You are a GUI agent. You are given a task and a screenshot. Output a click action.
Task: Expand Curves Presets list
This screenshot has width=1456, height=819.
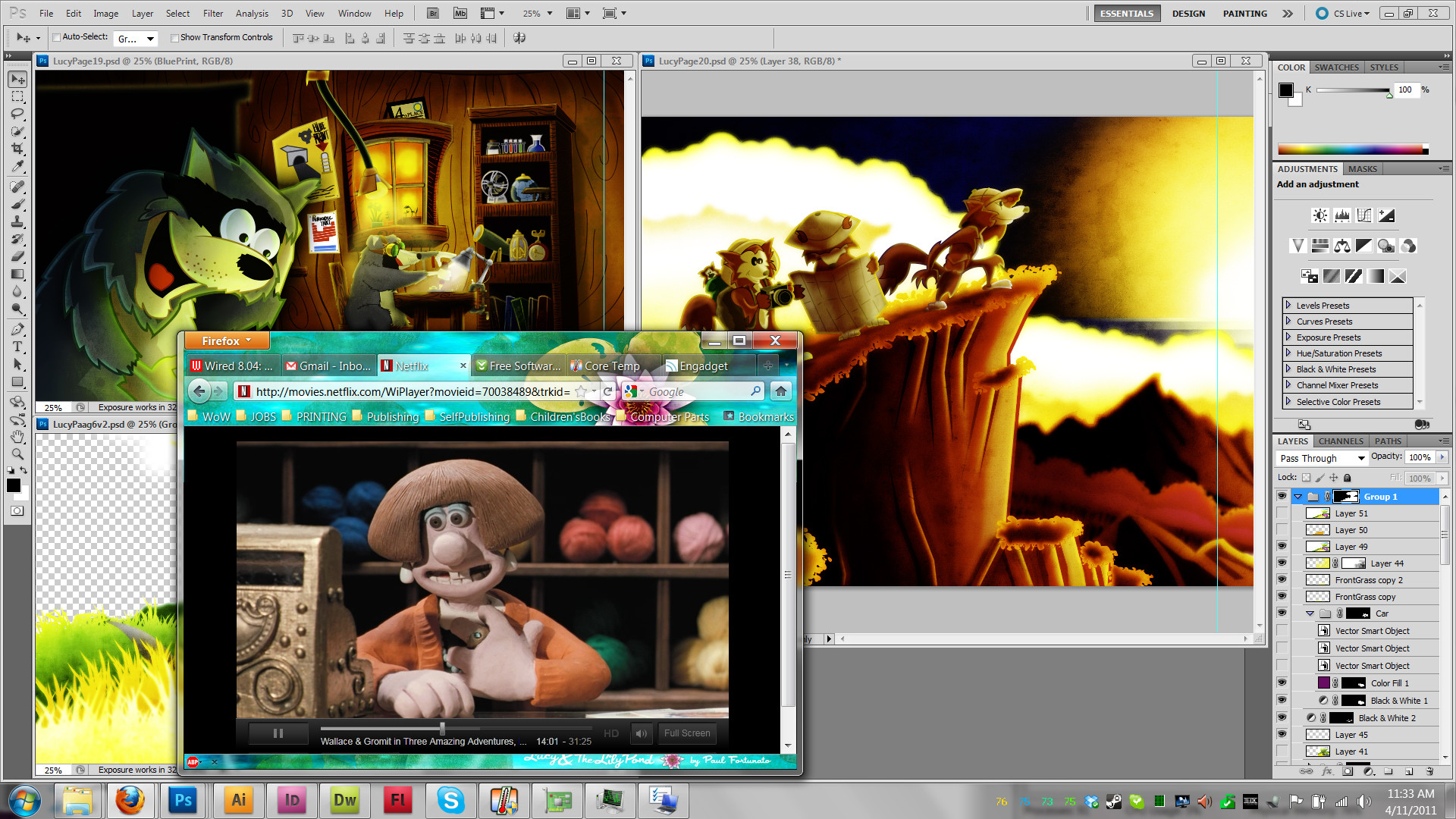pyautogui.click(x=1288, y=321)
